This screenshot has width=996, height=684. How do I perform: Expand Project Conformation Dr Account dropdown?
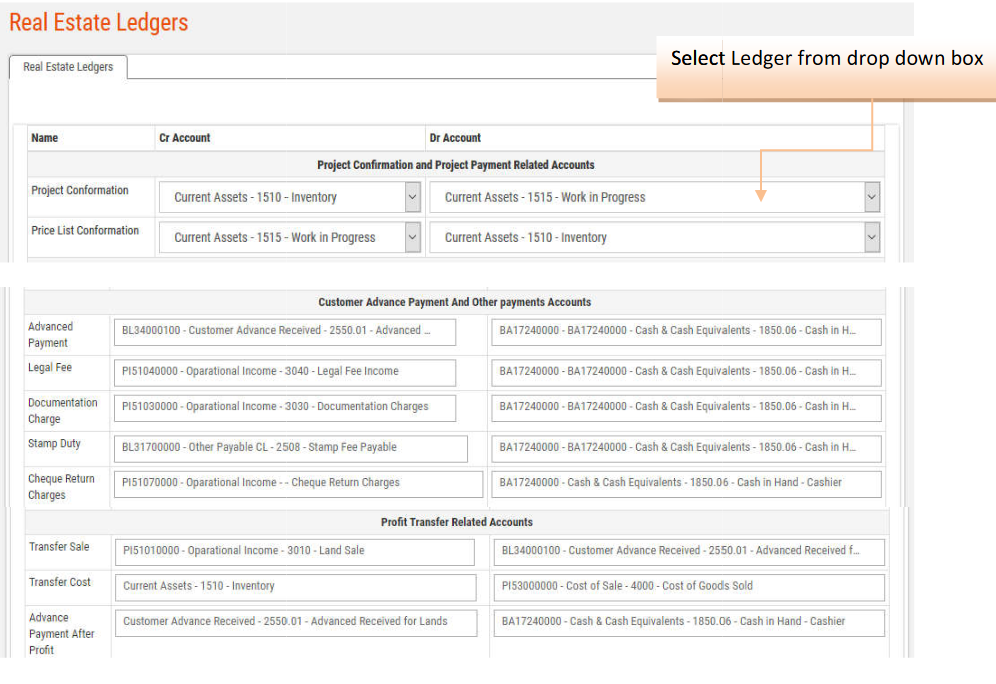click(655, 197)
